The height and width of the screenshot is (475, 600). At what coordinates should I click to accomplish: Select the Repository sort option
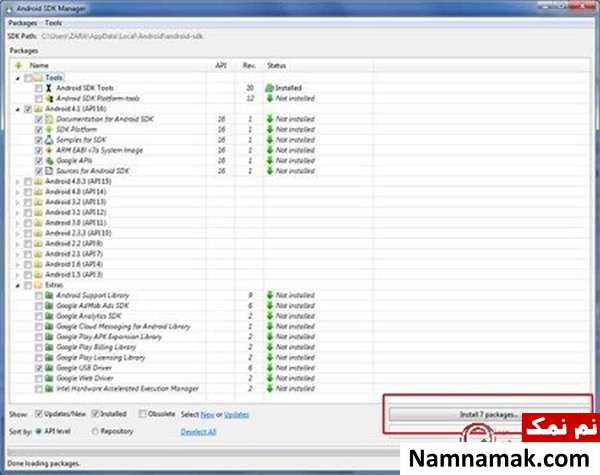pos(95,431)
